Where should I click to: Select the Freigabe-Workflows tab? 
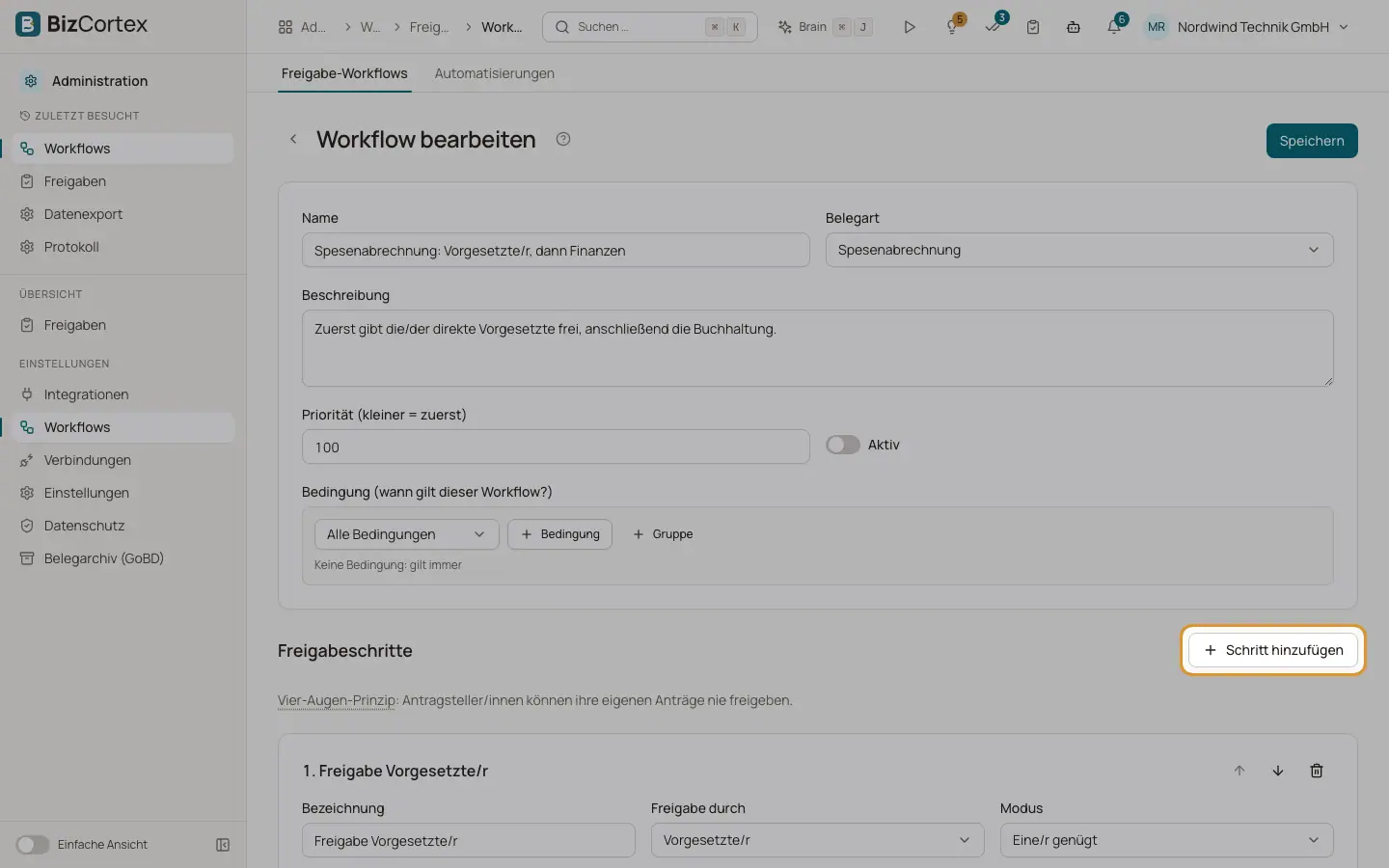pyautogui.click(x=344, y=73)
